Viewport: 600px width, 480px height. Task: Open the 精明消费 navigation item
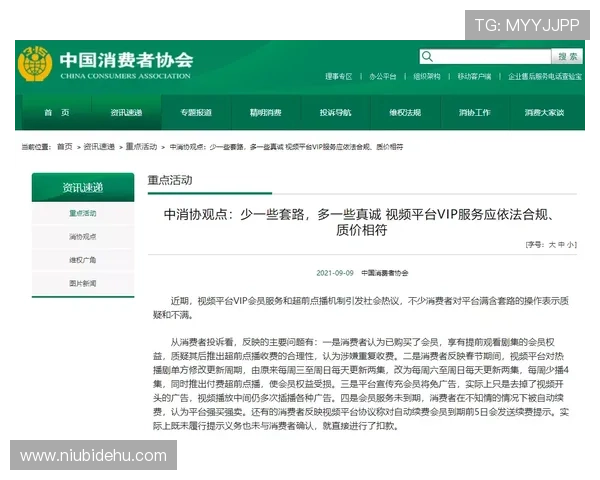[x=266, y=113]
